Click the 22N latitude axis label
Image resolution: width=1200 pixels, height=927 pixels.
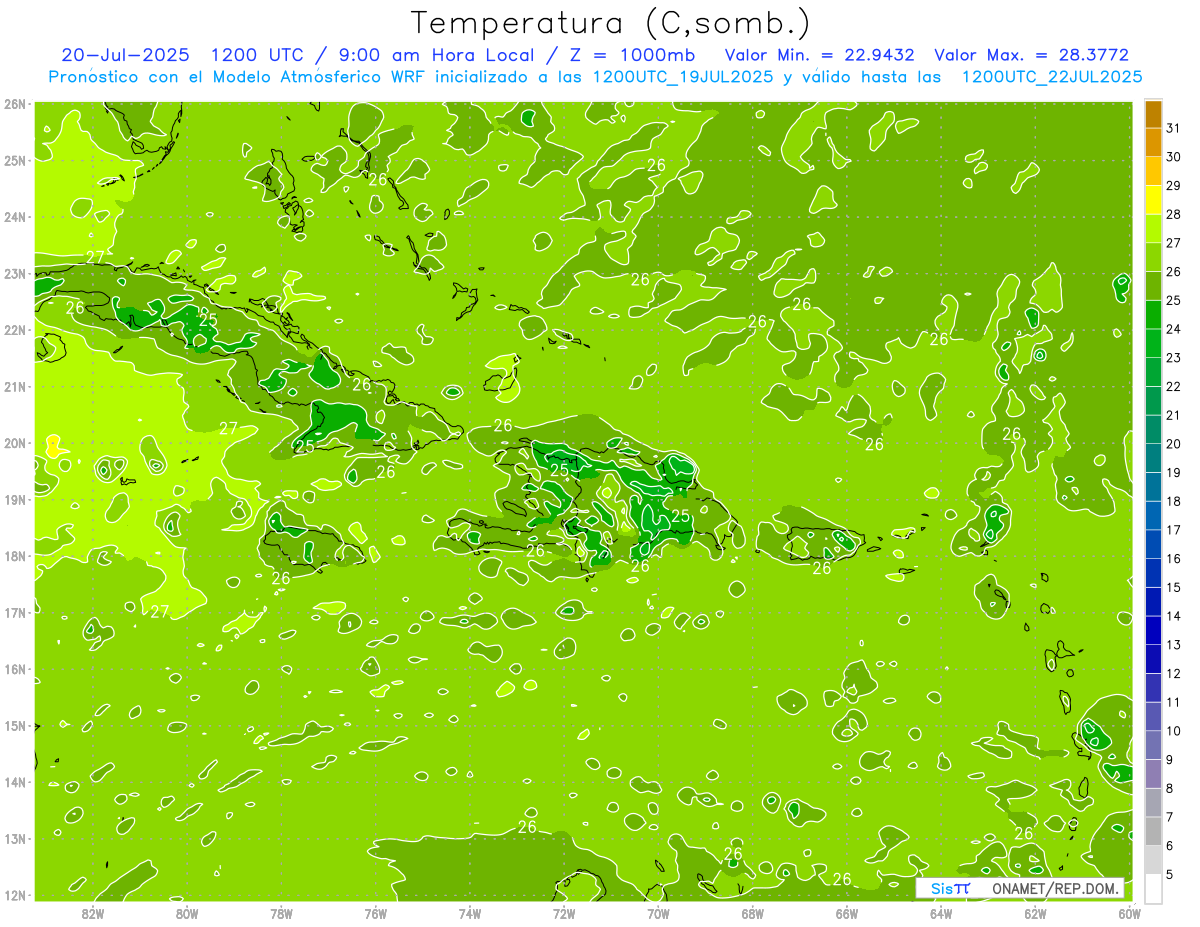click(x=14, y=330)
